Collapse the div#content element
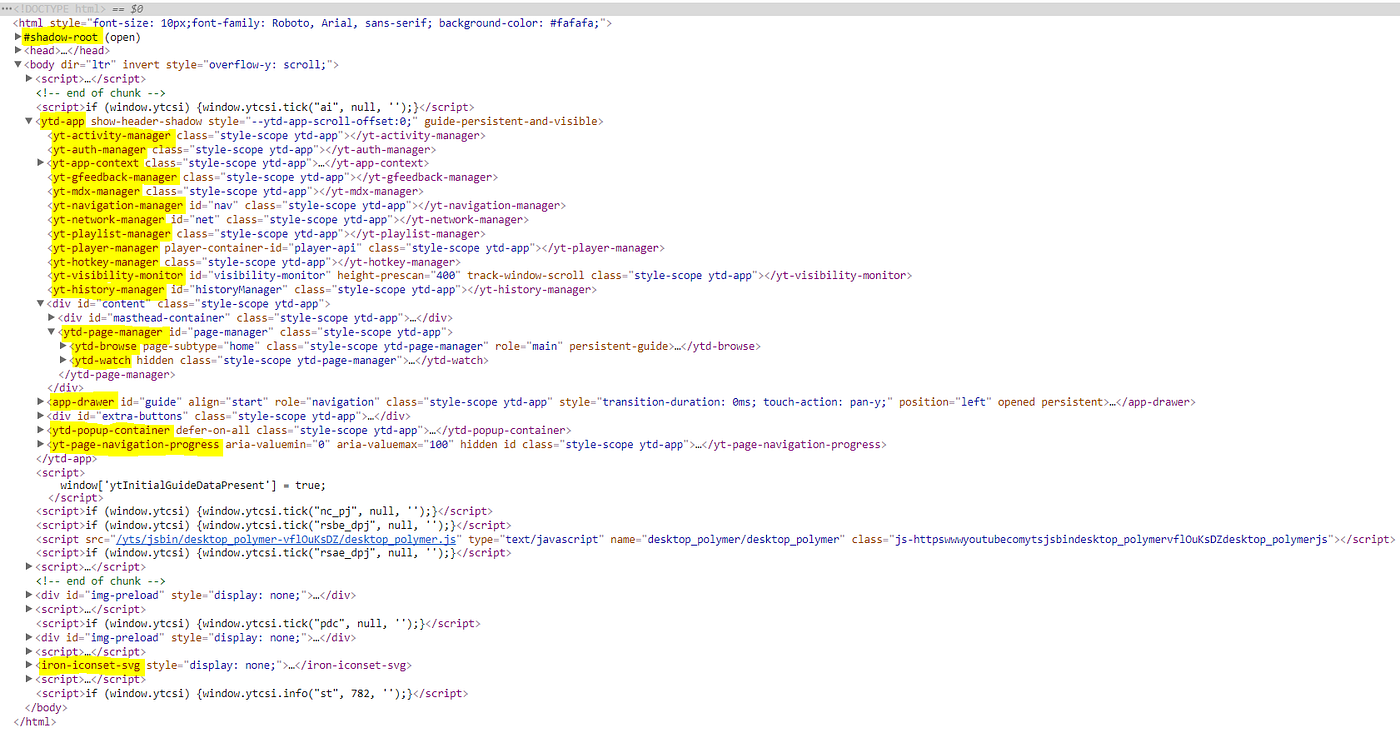Image resolution: width=1400 pixels, height=733 pixels. click(39, 303)
